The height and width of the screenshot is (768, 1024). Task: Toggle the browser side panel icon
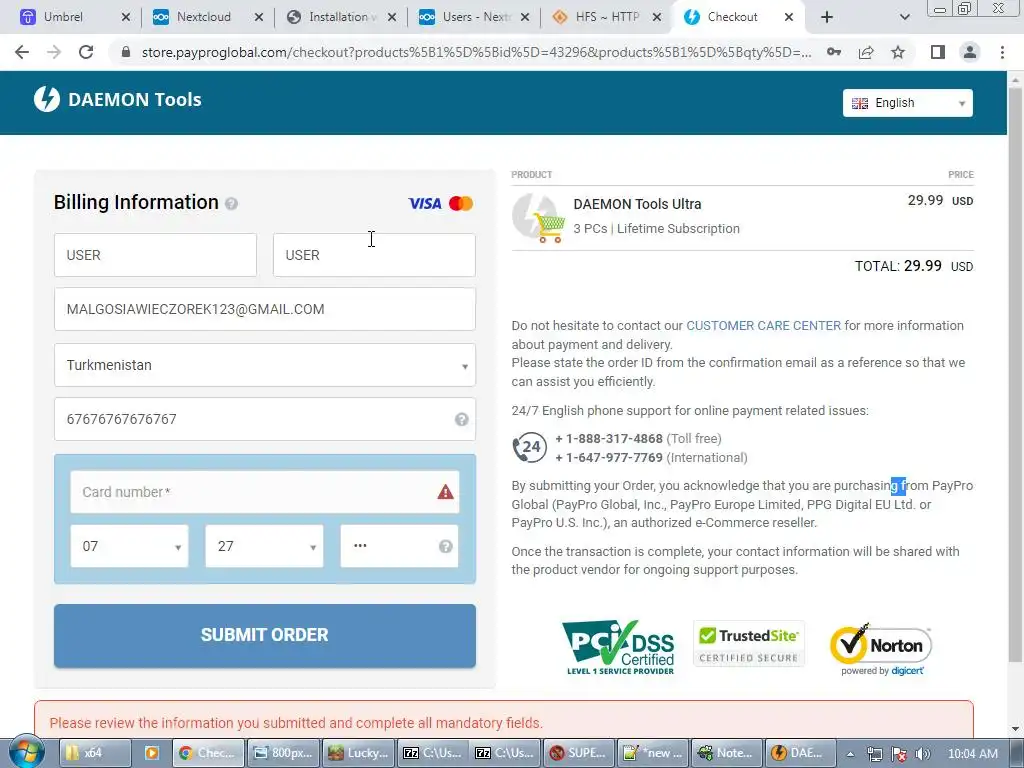[x=938, y=52]
